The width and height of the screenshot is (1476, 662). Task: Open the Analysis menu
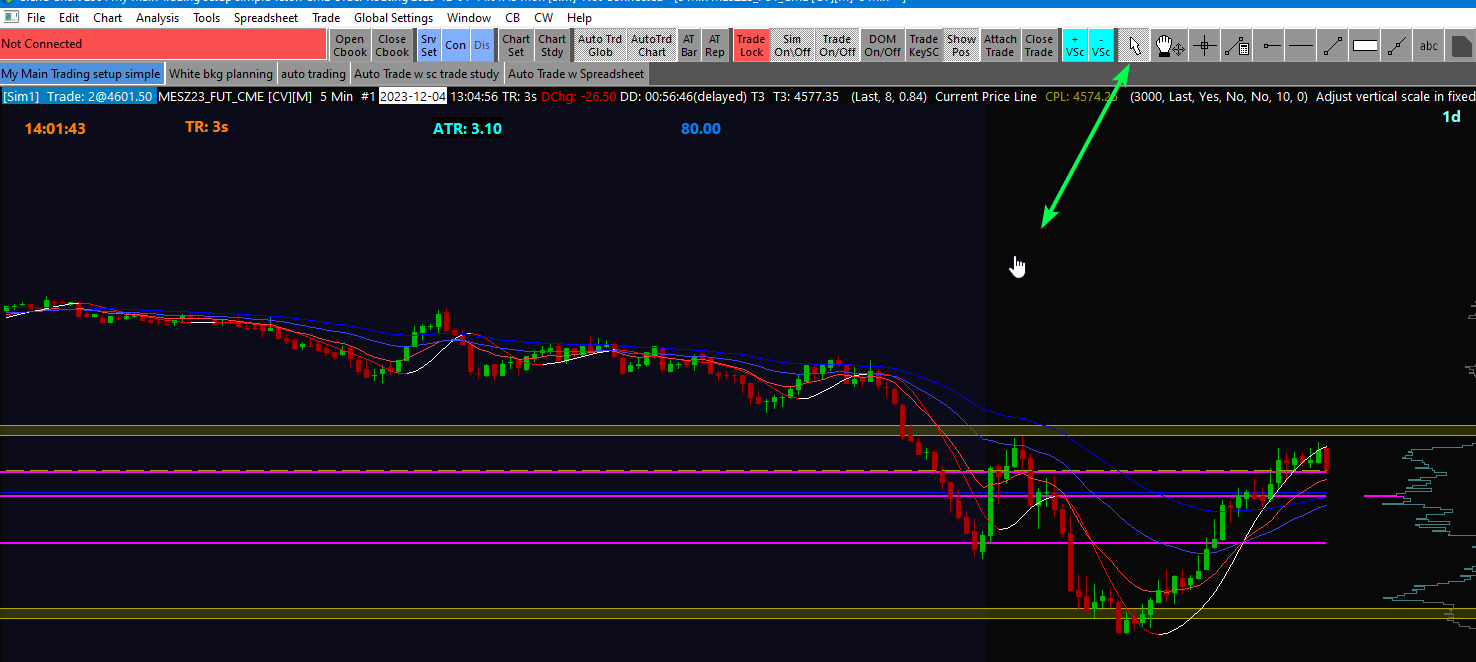pos(158,17)
